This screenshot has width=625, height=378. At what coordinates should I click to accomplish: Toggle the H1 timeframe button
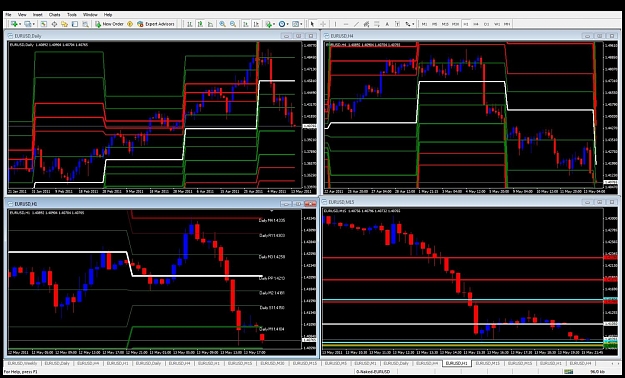(466, 24)
